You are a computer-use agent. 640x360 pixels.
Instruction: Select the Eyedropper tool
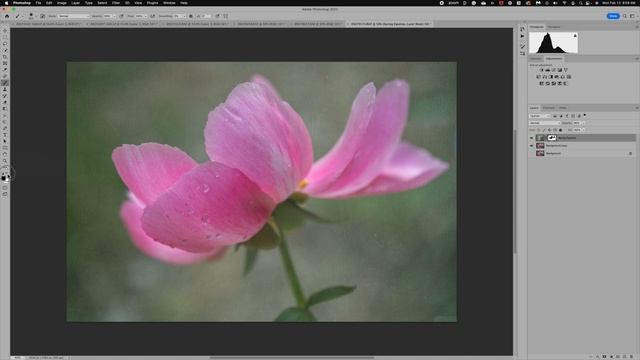(x=5, y=70)
